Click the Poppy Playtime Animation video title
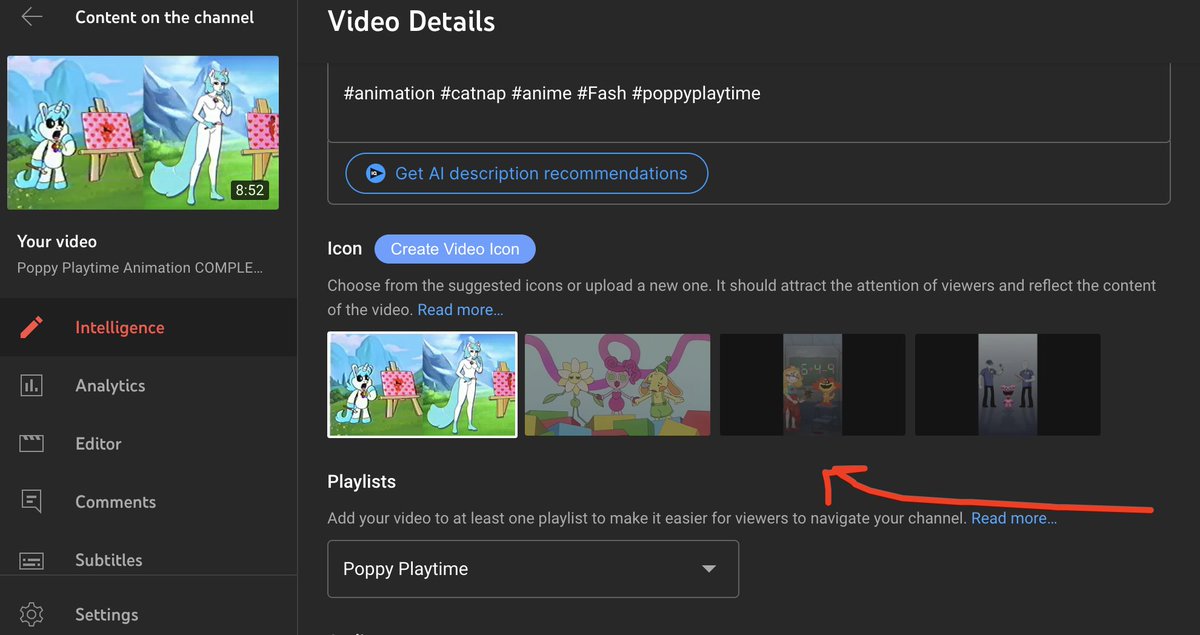 [140, 269]
